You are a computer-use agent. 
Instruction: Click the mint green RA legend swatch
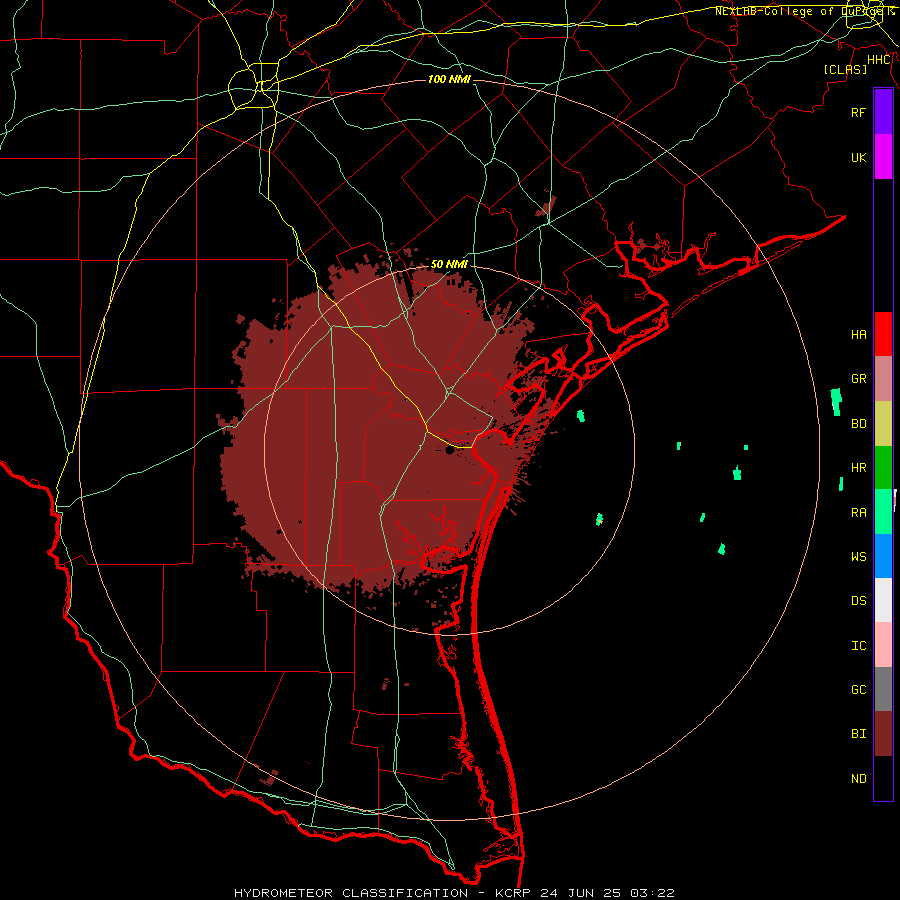click(x=883, y=512)
